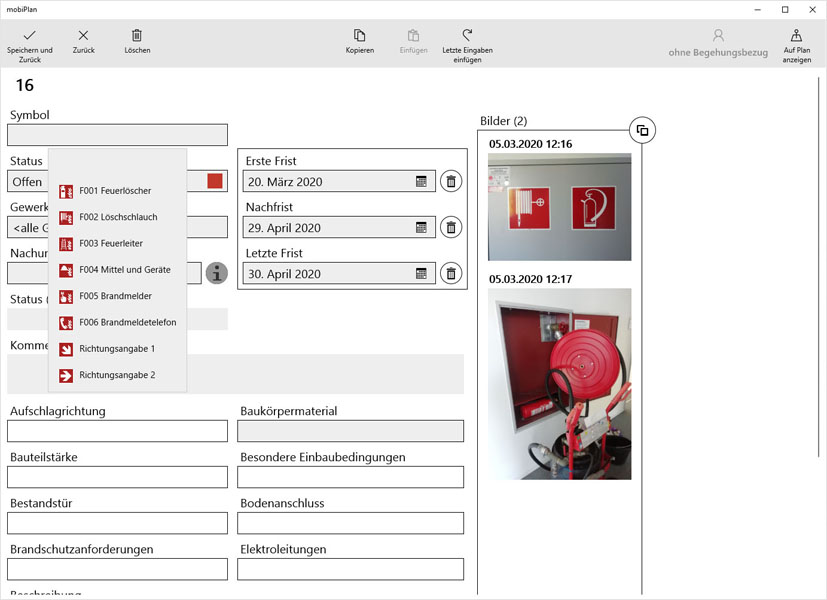Open photo from 05.03.2020 12:16
This screenshot has width=827, height=600.
(x=559, y=207)
